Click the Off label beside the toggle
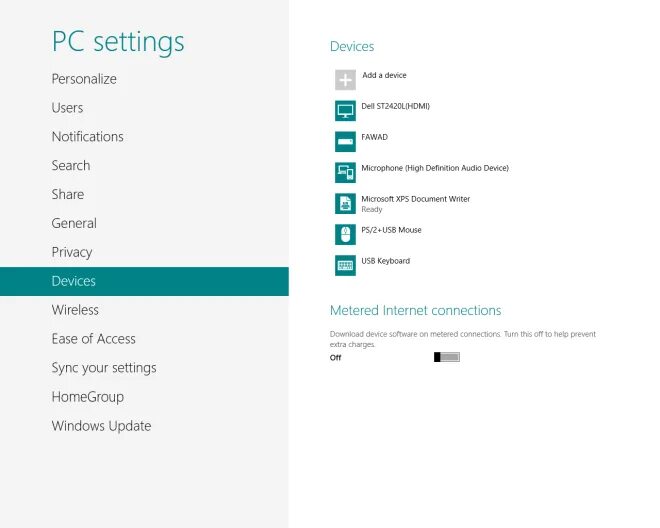This screenshot has width=660, height=528. tap(335, 357)
